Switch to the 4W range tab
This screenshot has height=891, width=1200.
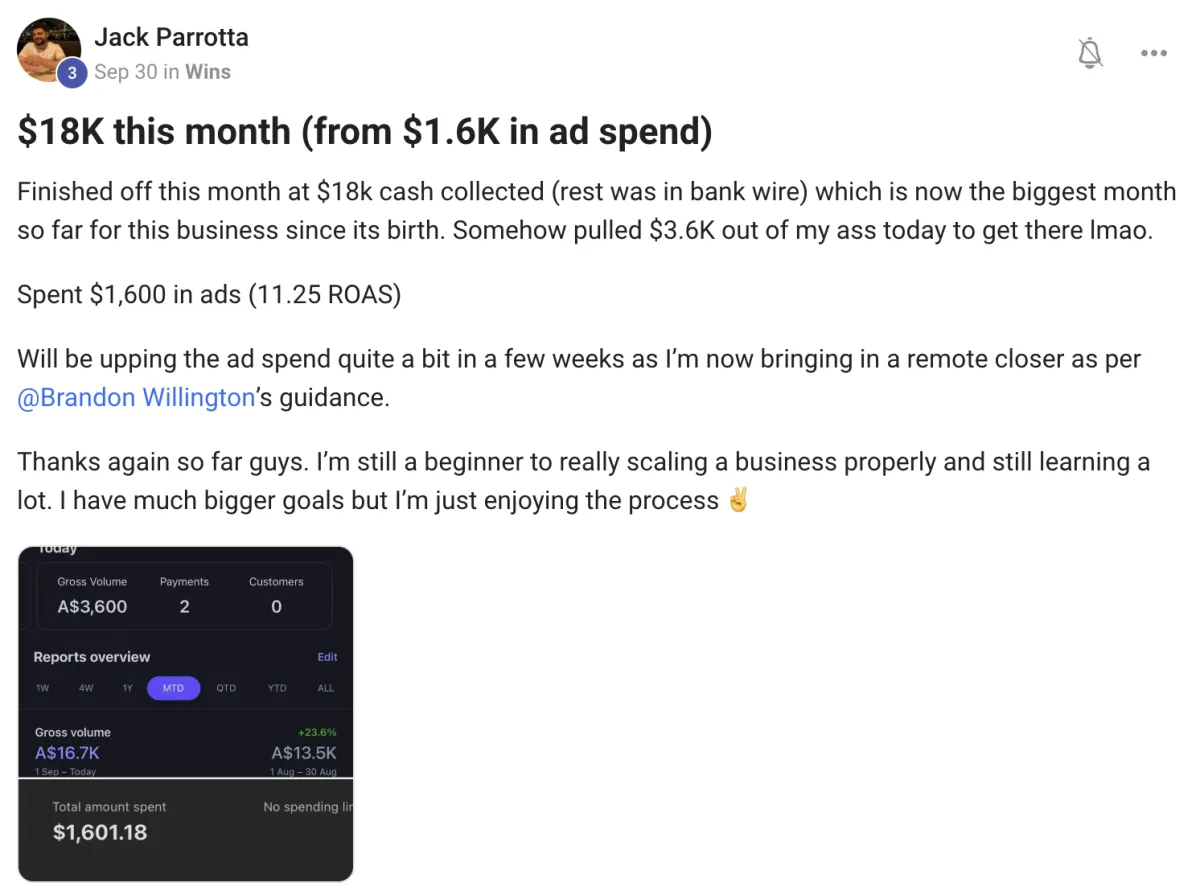(86, 688)
